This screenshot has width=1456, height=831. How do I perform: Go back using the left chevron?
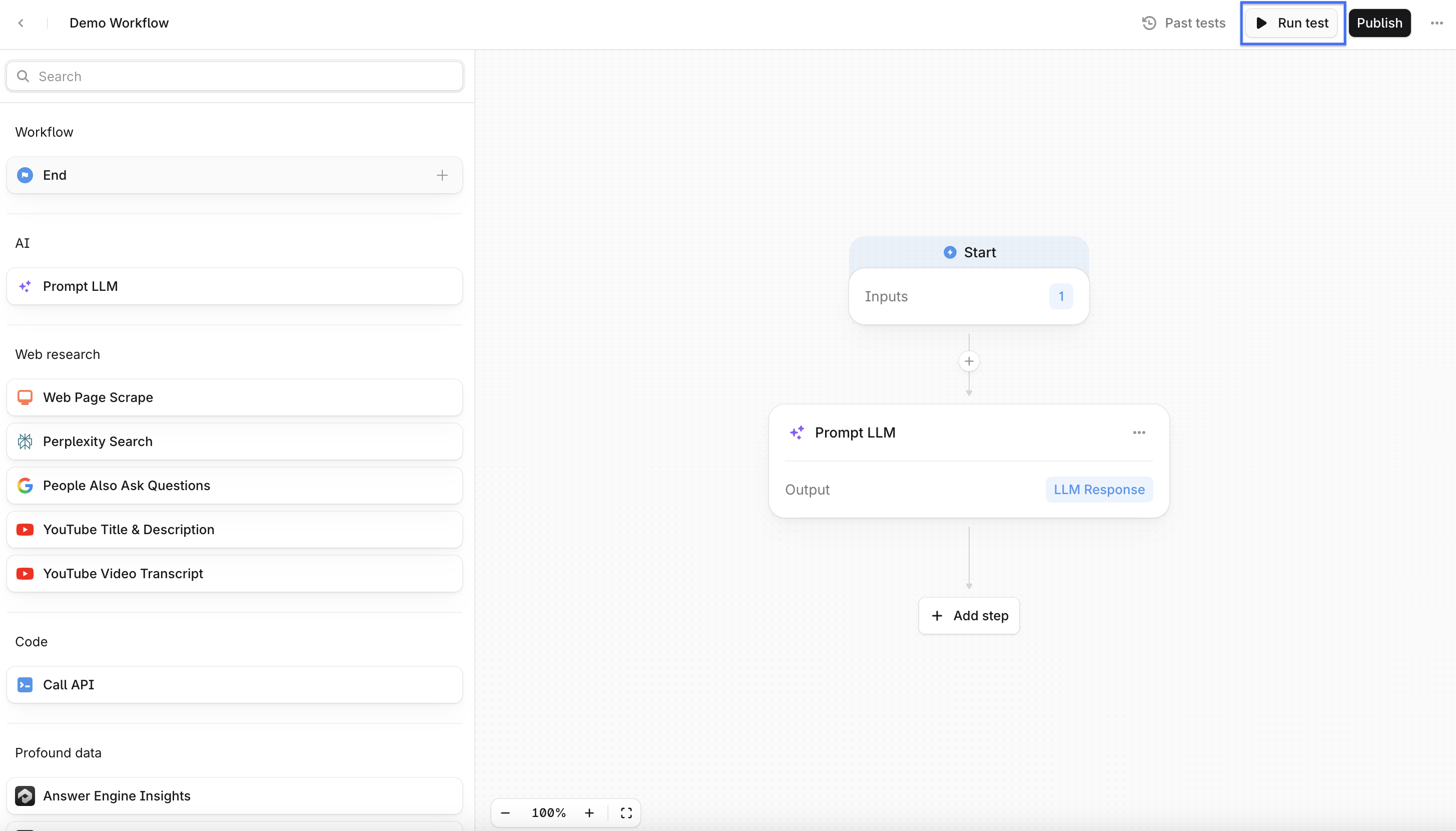(x=21, y=23)
